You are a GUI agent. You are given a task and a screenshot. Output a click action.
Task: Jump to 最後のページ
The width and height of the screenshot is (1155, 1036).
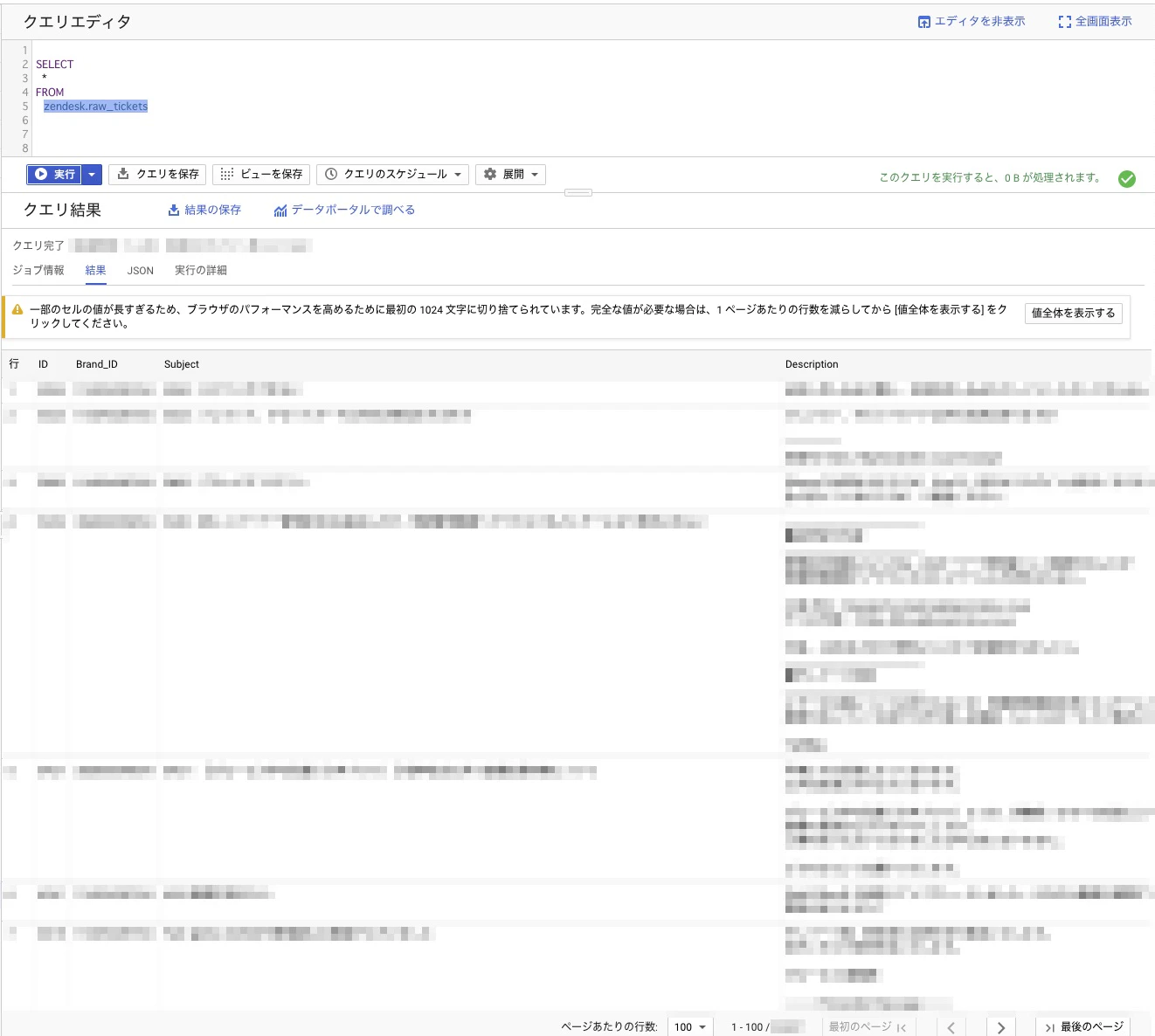point(1084,1027)
